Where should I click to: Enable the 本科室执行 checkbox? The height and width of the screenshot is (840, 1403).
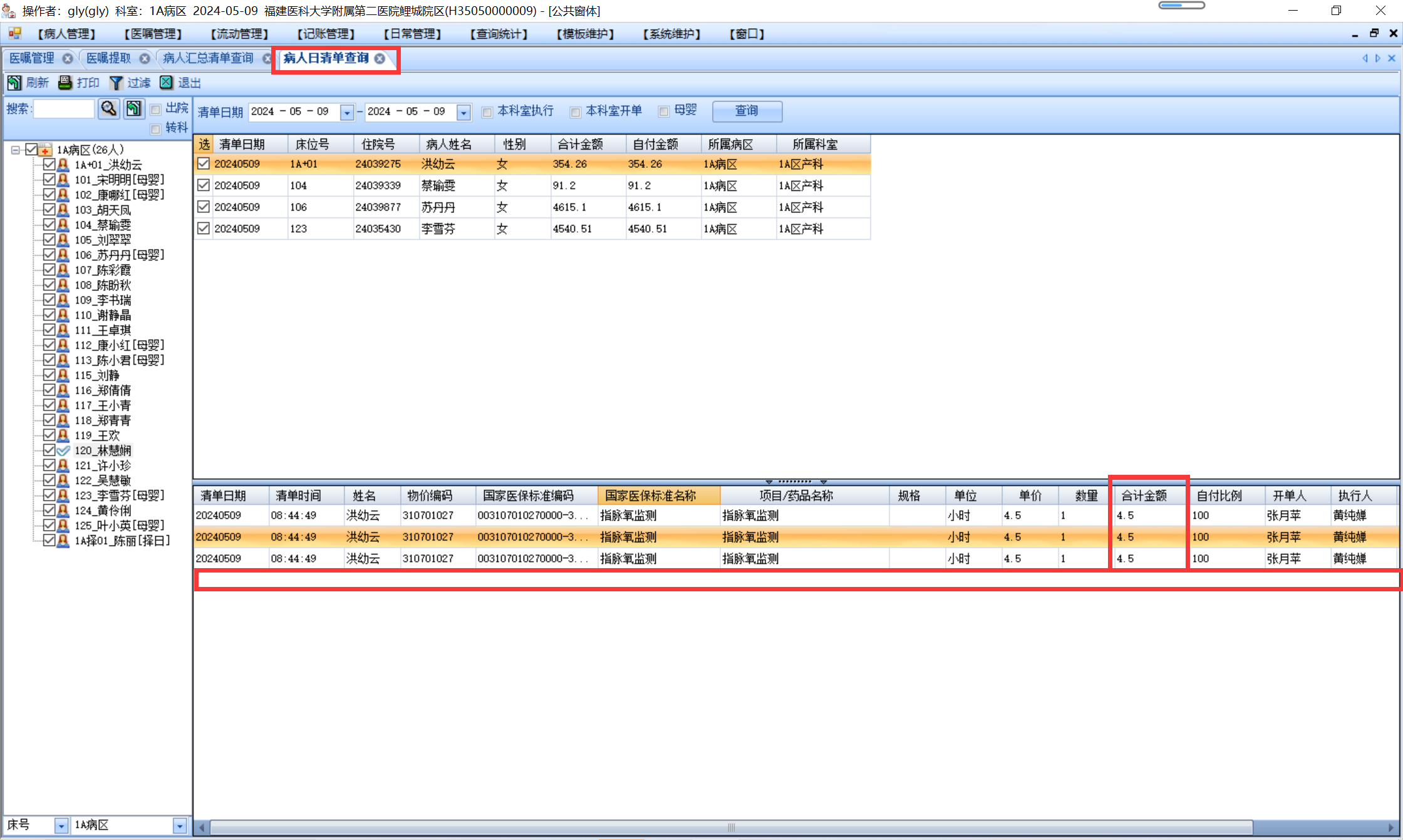487,112
